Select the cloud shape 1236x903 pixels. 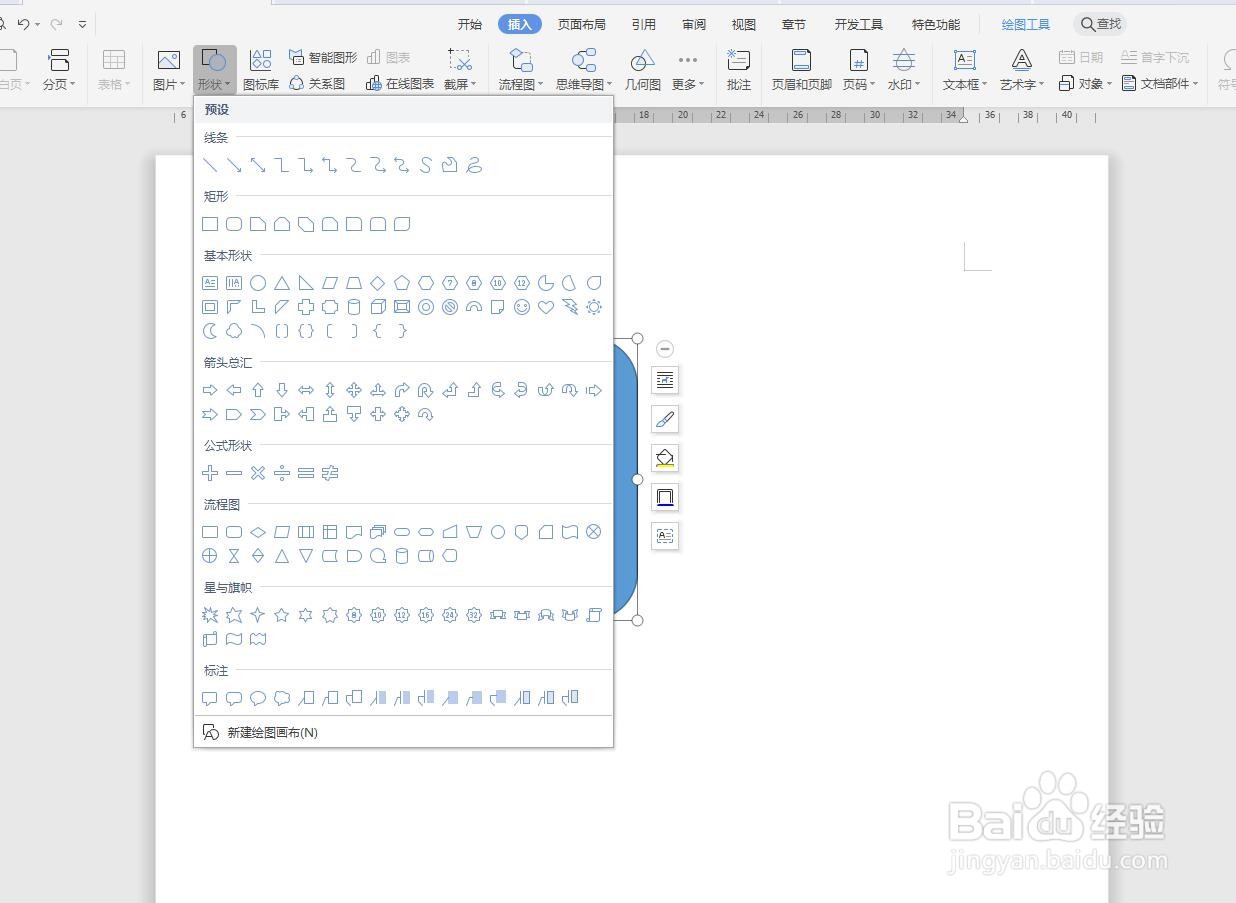click(234, 331)
